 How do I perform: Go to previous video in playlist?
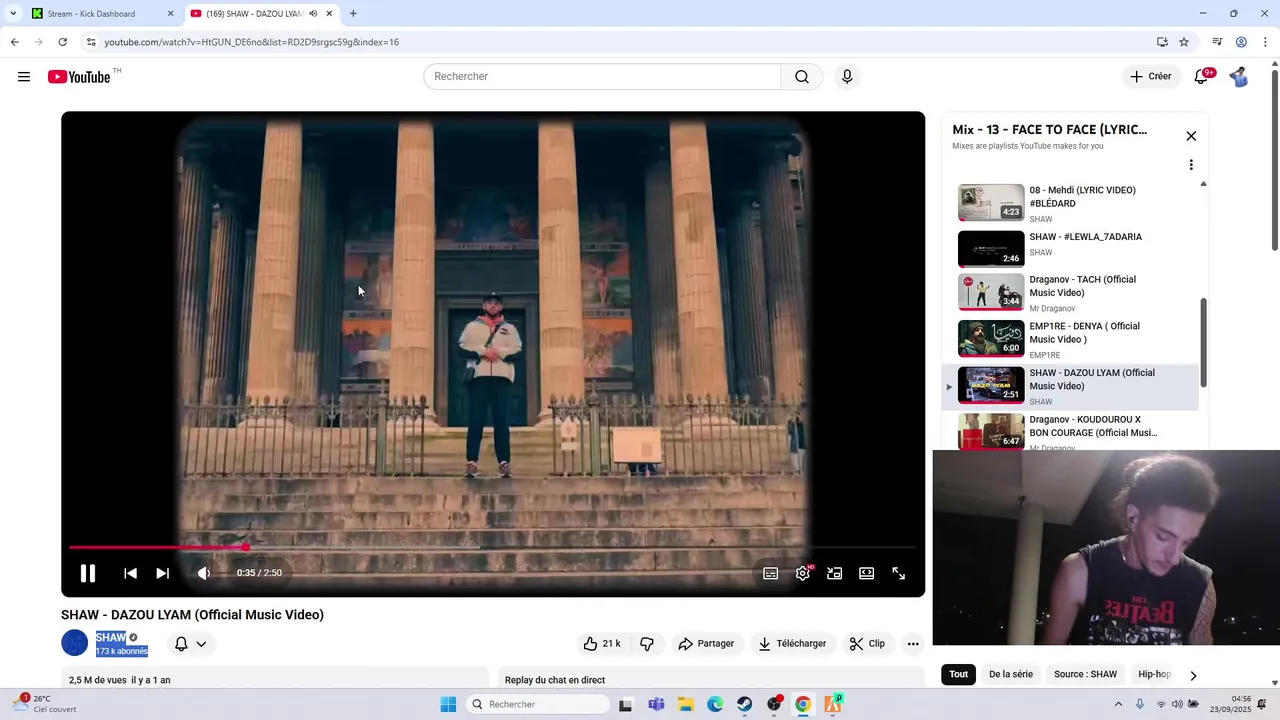130,573
